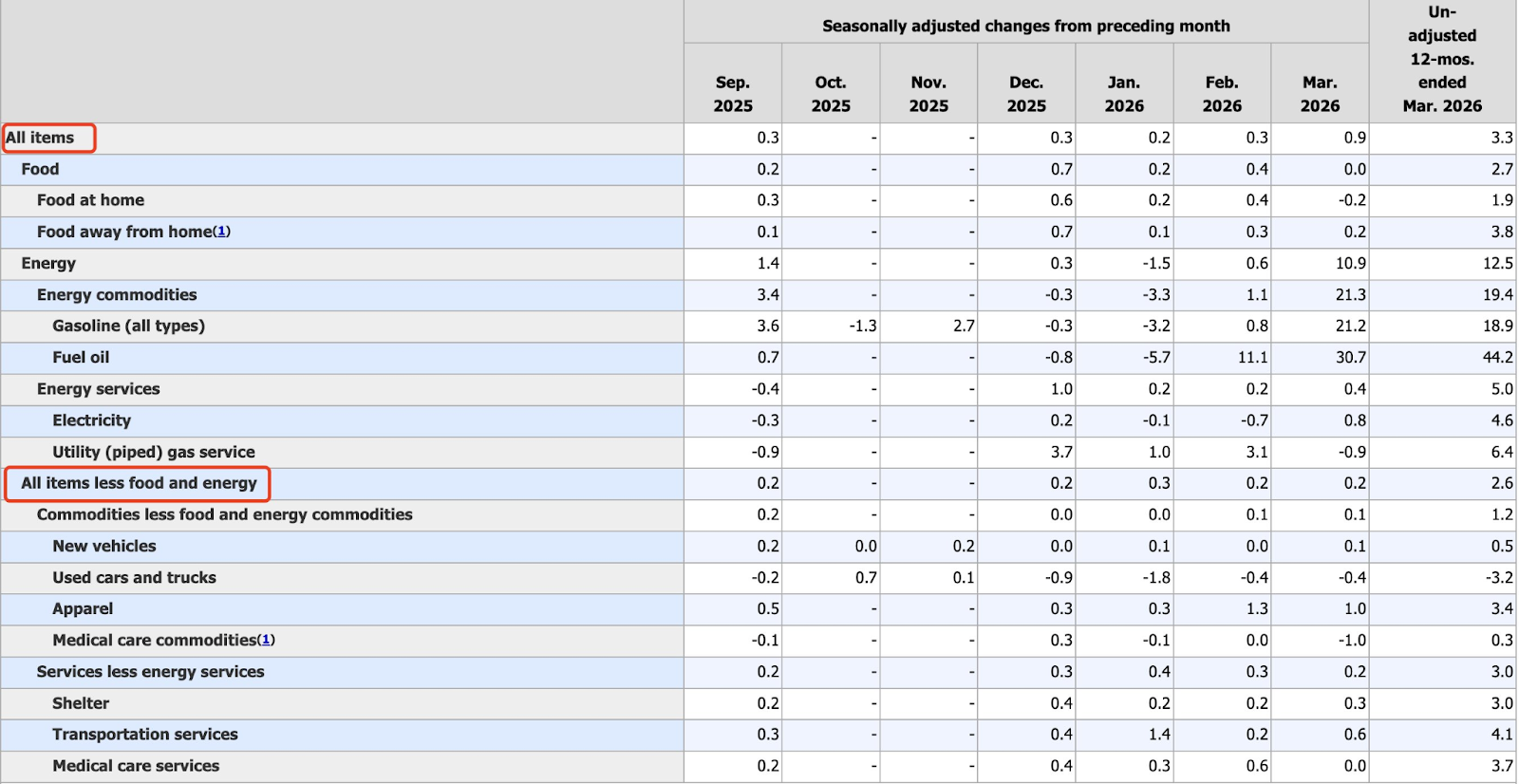Click the Shelter row label

point(81,703)
